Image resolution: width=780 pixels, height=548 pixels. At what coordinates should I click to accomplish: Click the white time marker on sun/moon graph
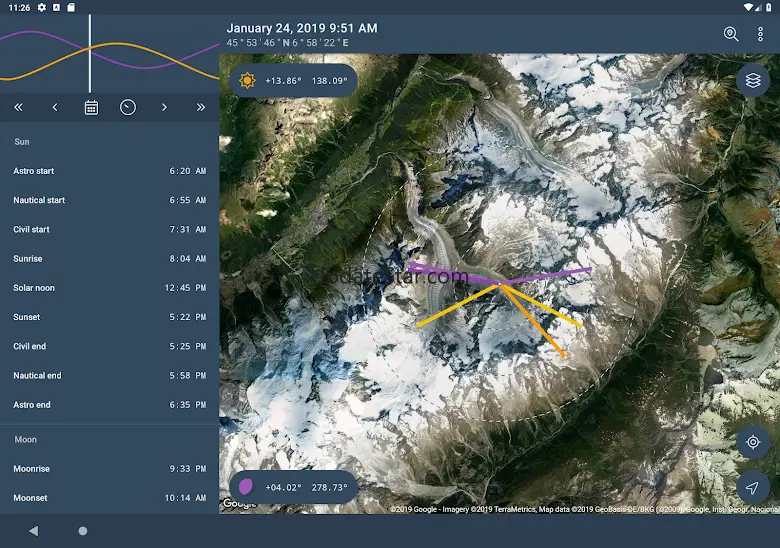pos(90,53)
